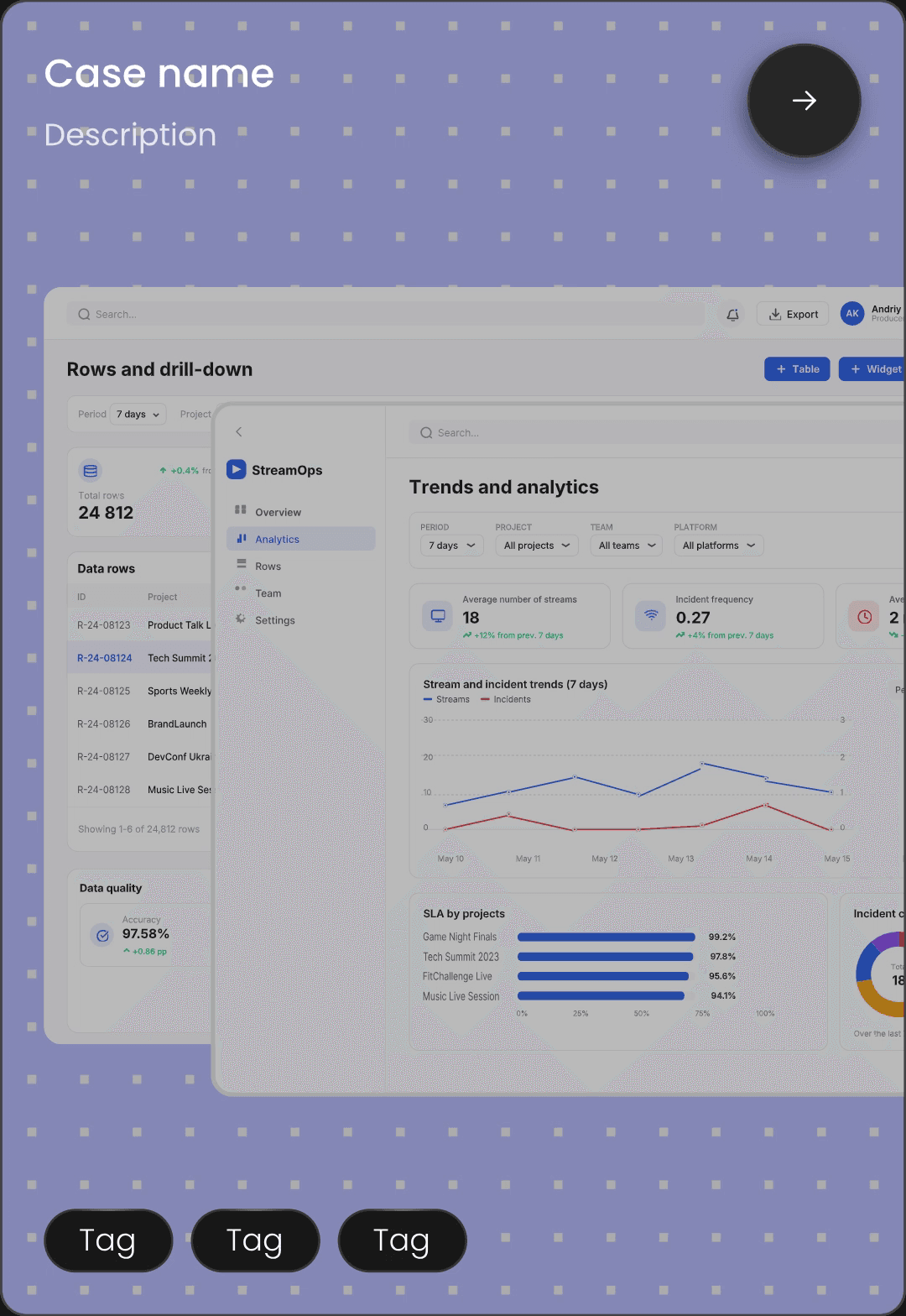Select row R-24-08126 BrandLaunch
906x1316 pixels.
tap(139, 723)
